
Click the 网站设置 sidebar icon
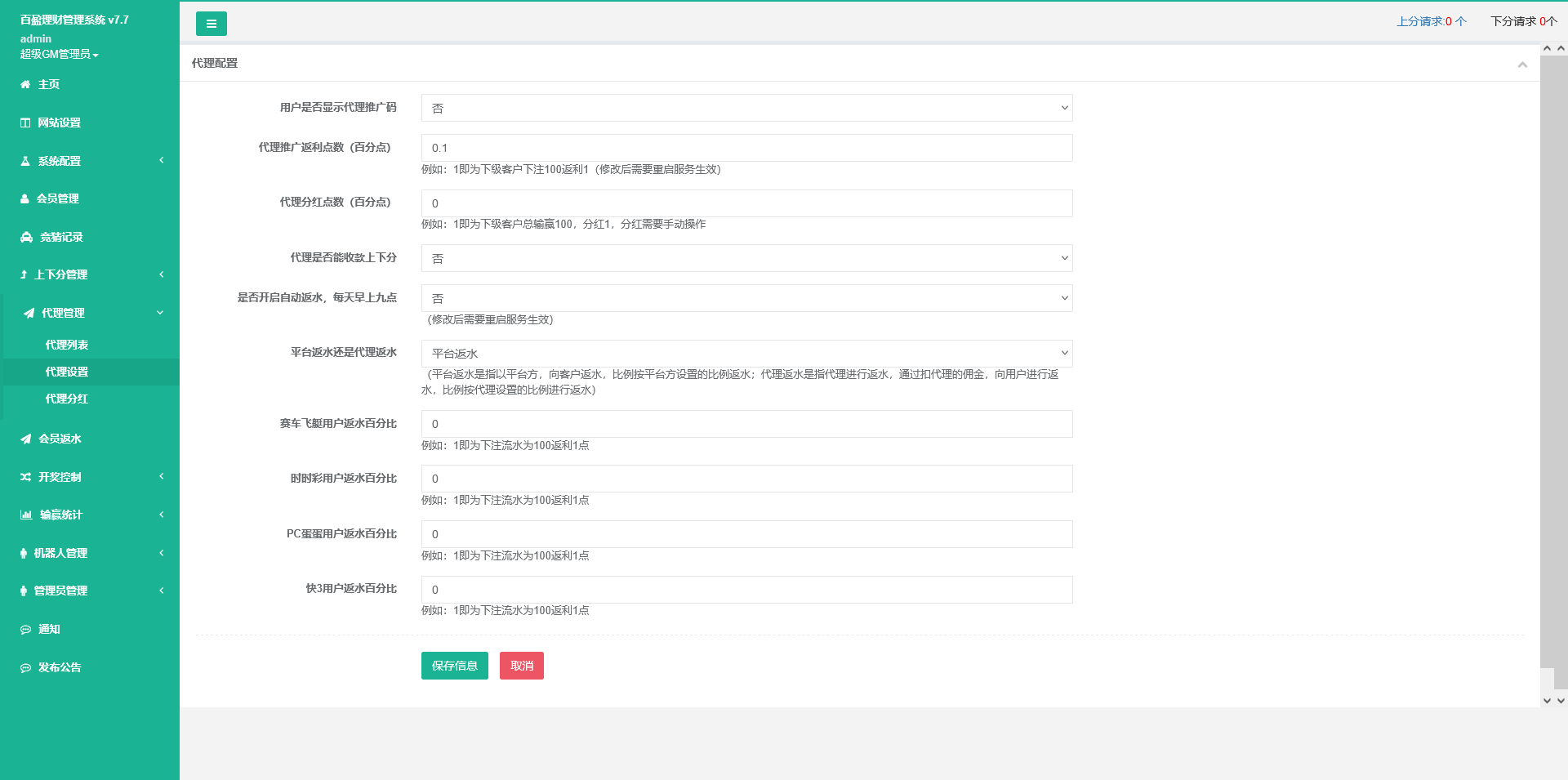[25, 123]
